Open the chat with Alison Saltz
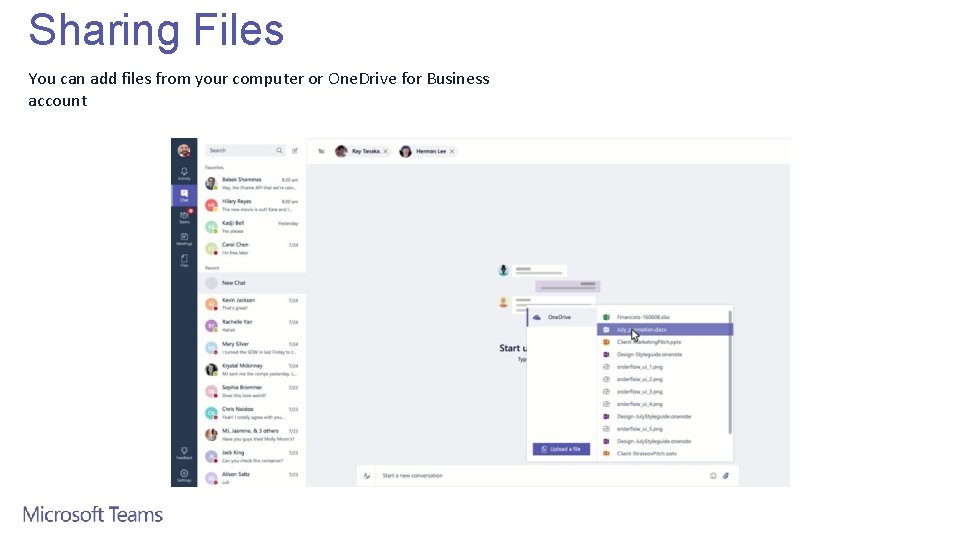Viewport: 960px width, 540px height. click(x=252, y=478)
